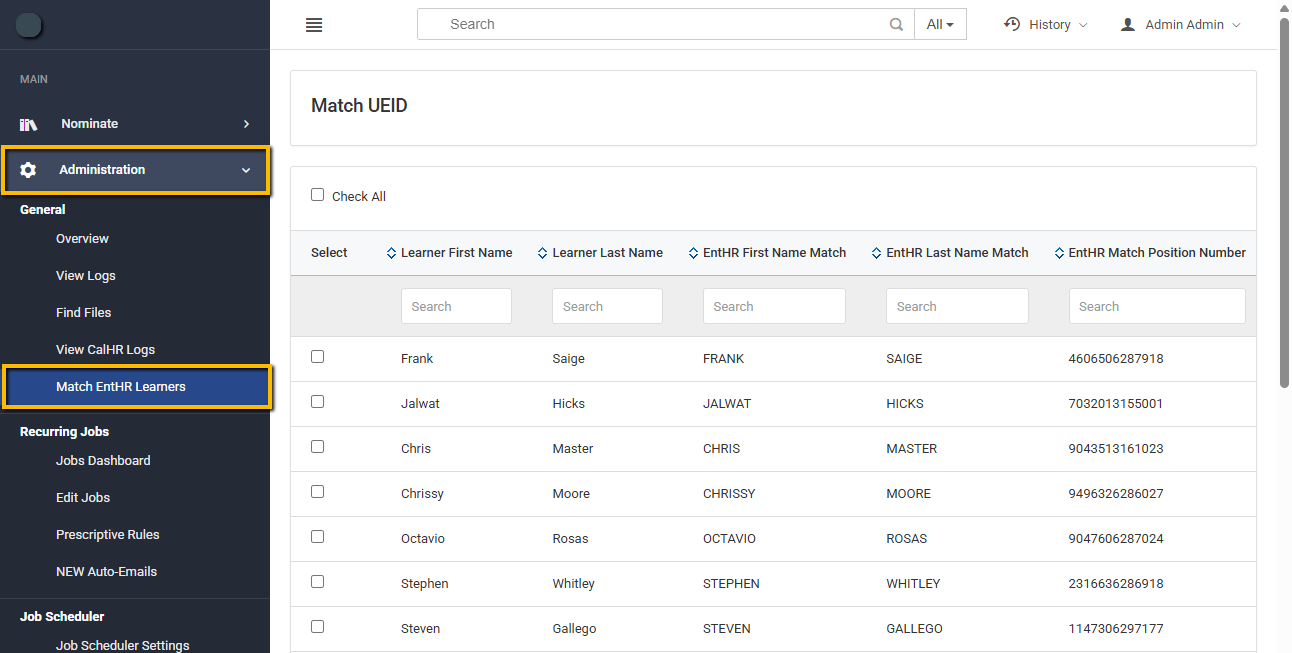Enable the Check All checkbox
This screenshot has height=653, width=1292.
click(317, 194)
